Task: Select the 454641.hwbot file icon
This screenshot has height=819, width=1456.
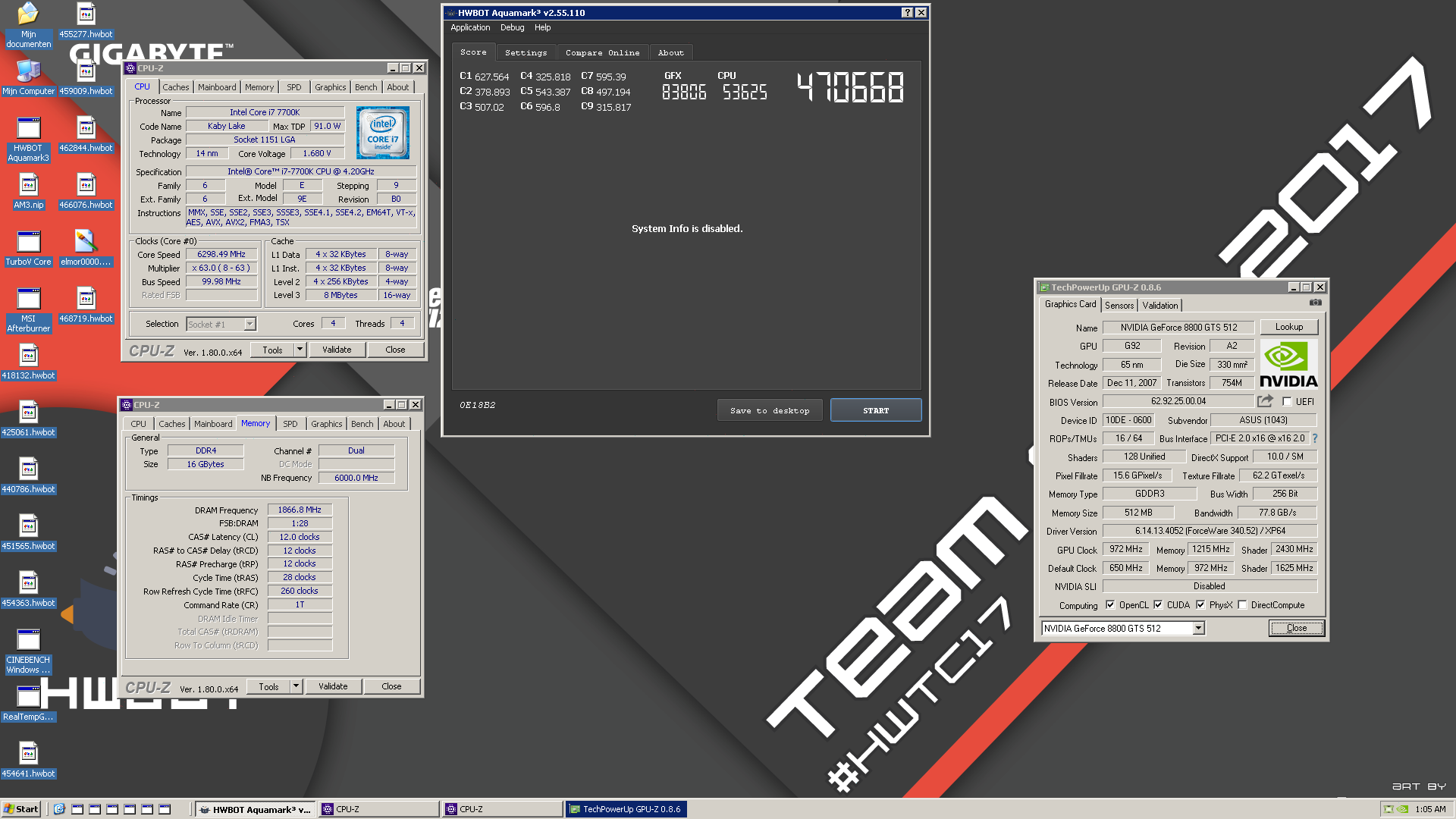Action: [28, 760]
